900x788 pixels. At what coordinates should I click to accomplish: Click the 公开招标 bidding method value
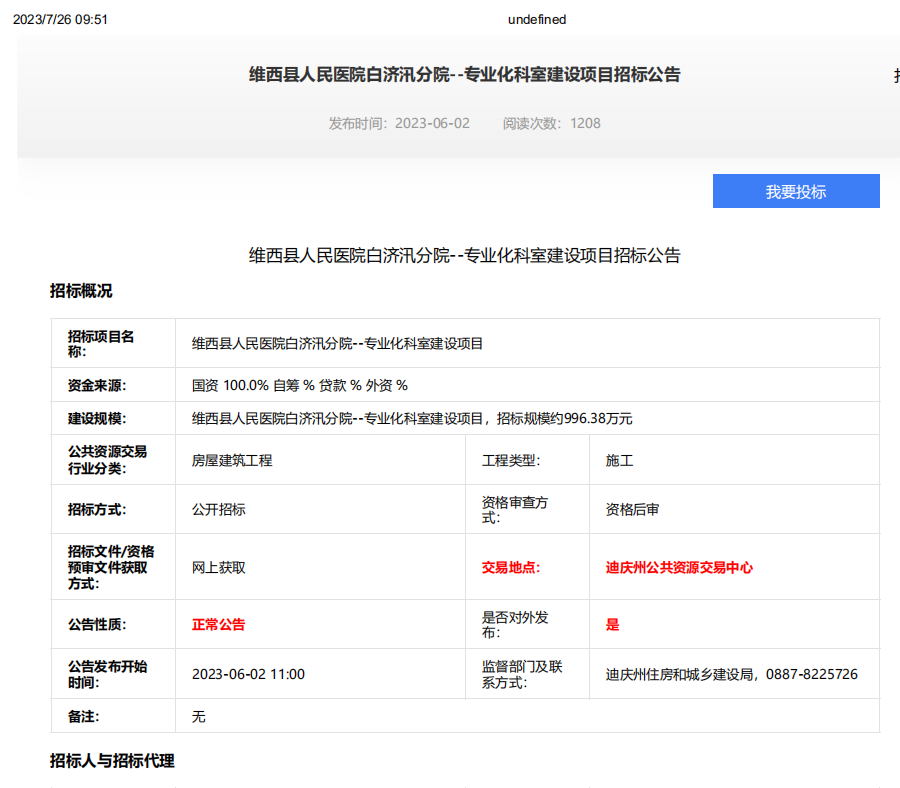(218, 509)
